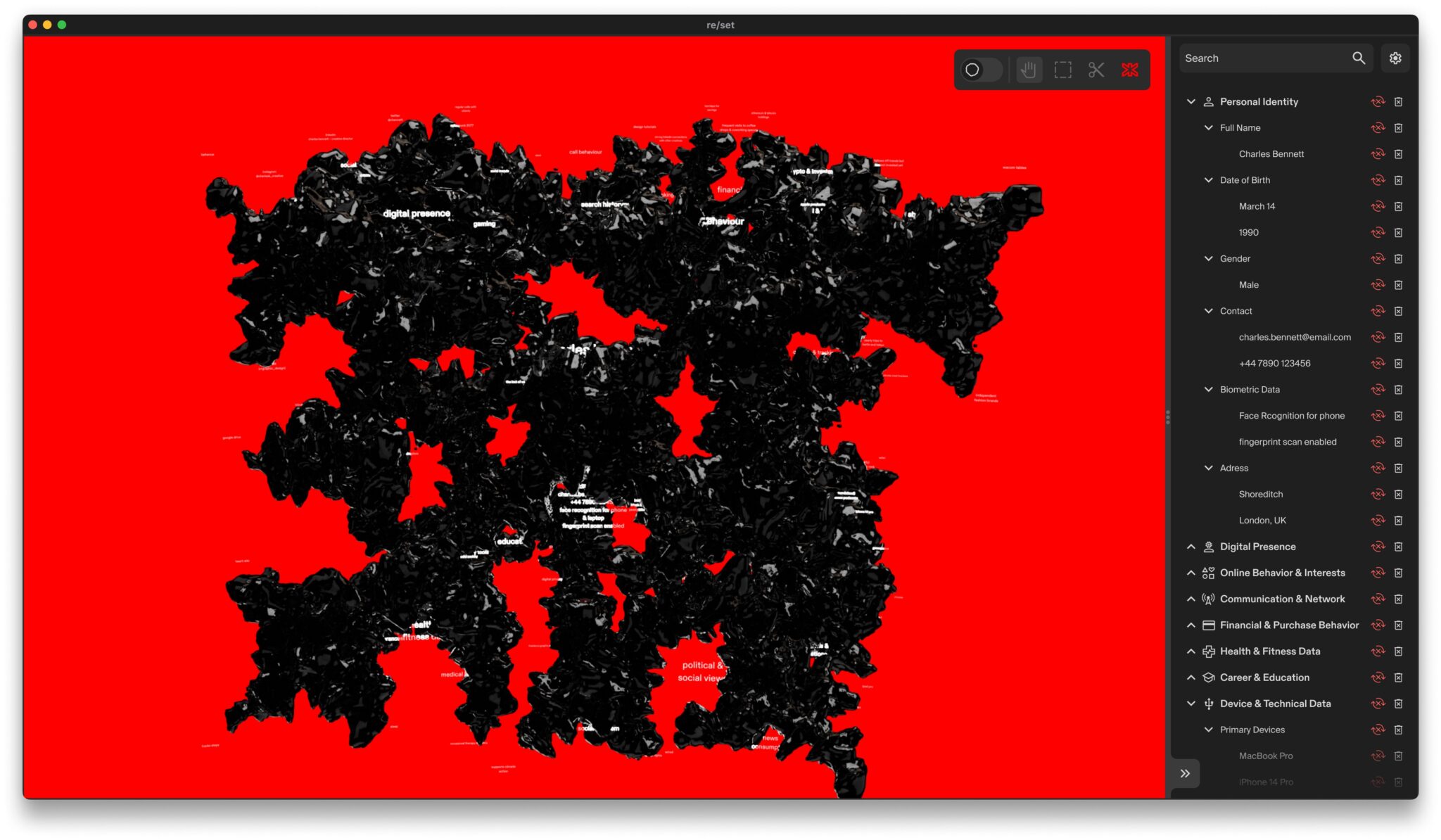The width and height of the screenshot is (1441, 840).
Task: Click the charles.bennett@email.com entry
Action: tap(1294, 338)
